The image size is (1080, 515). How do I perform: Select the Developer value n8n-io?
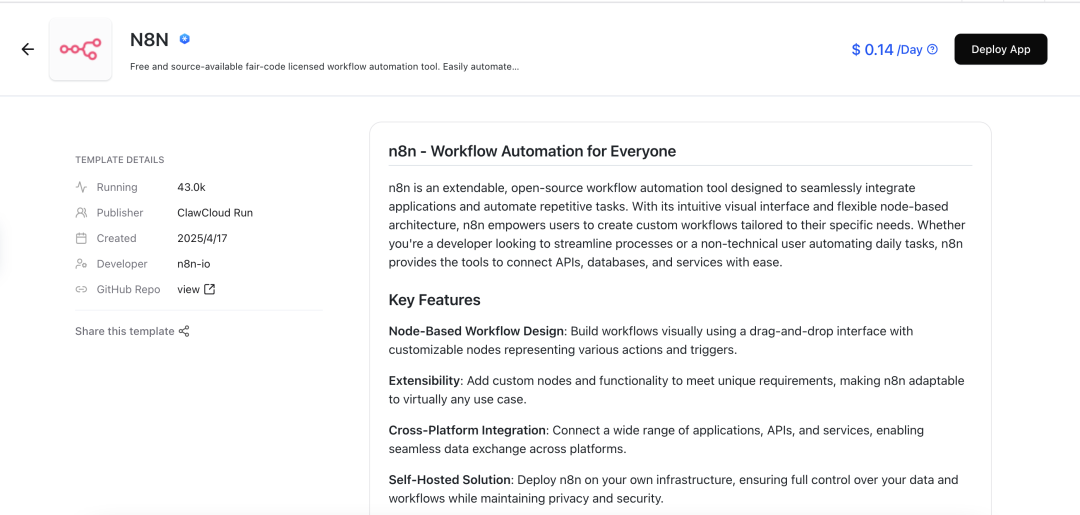(194, 264)
